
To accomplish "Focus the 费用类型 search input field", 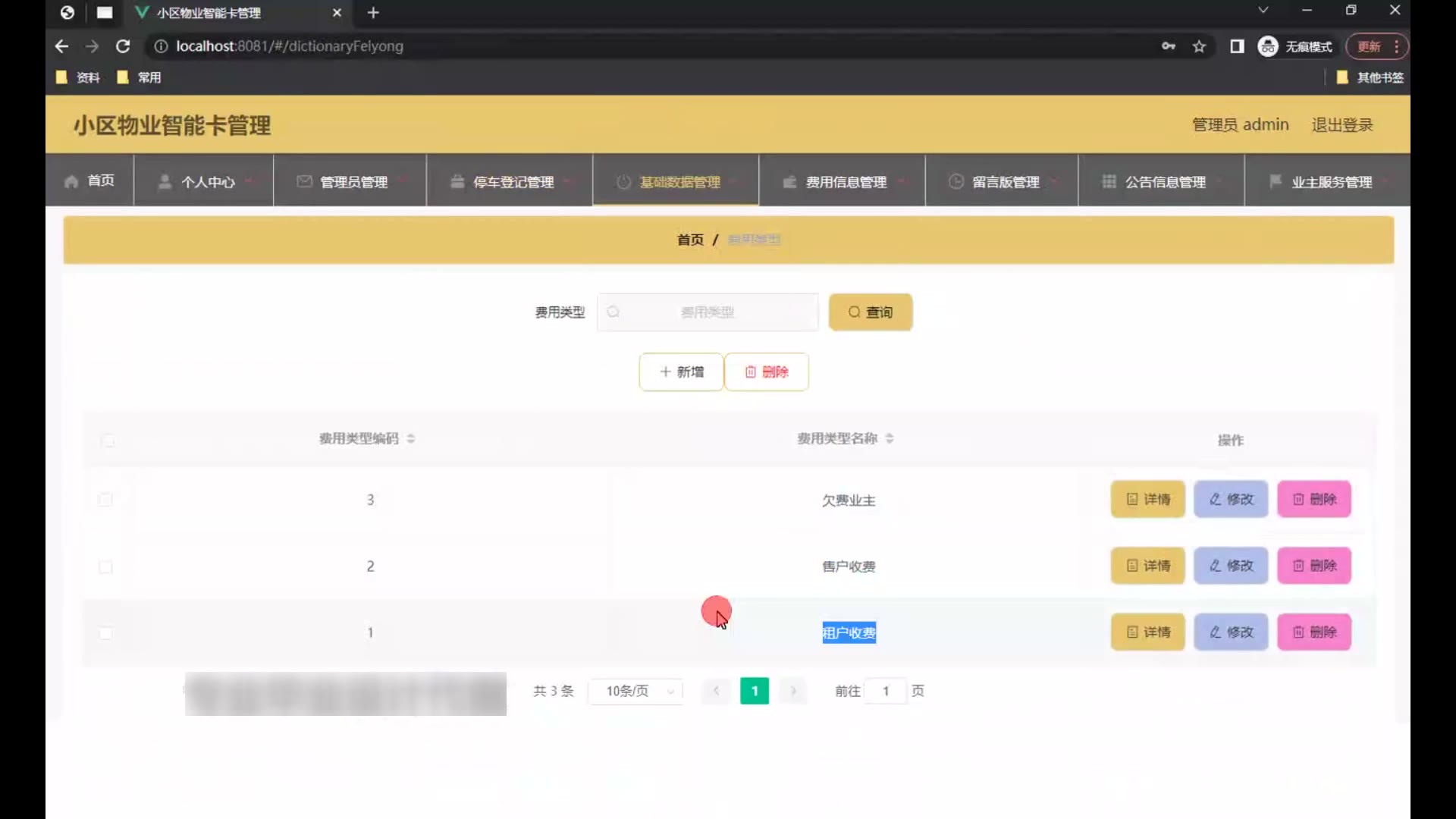I will pyautogui.click(x=707, y=312).
